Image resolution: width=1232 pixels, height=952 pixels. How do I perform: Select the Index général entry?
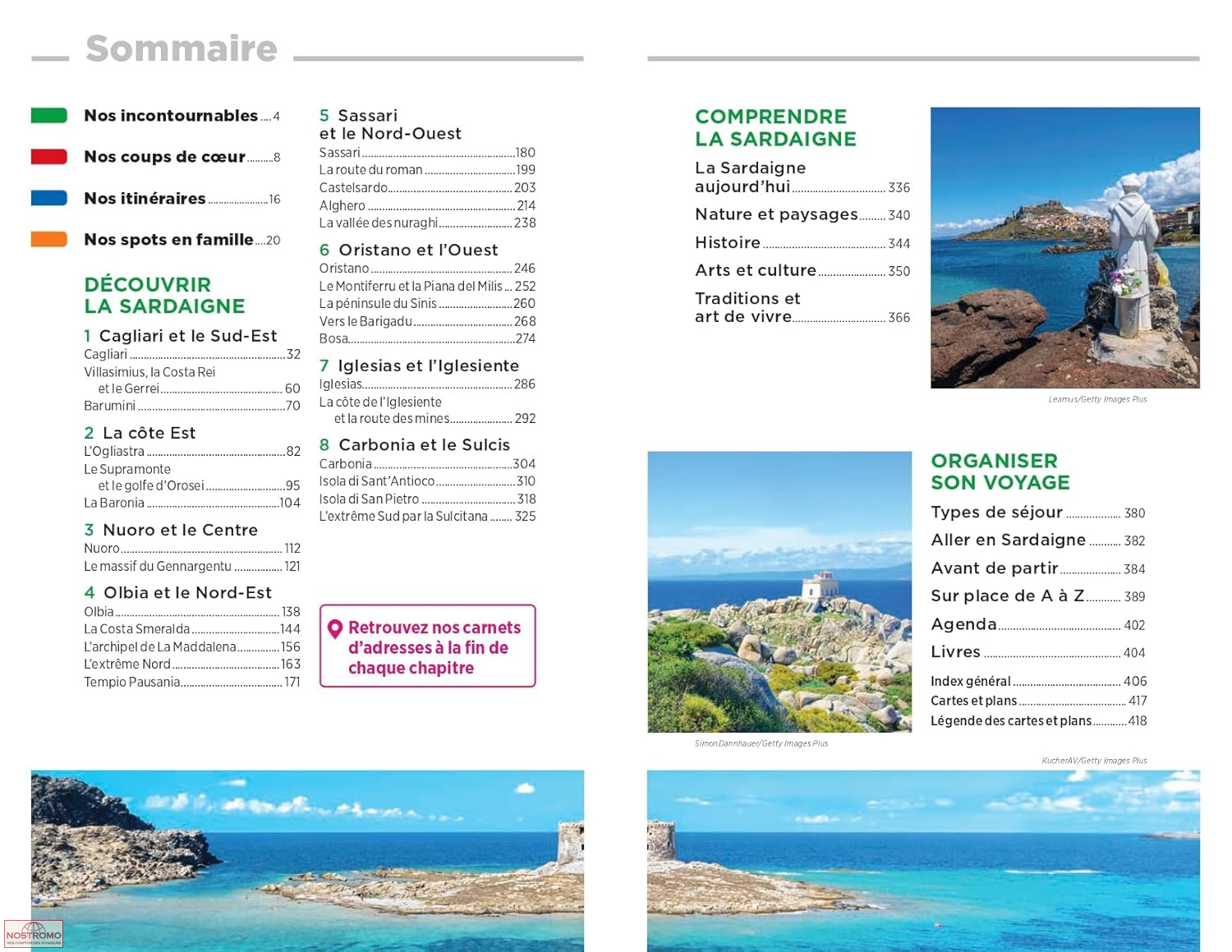point(1039,681)
